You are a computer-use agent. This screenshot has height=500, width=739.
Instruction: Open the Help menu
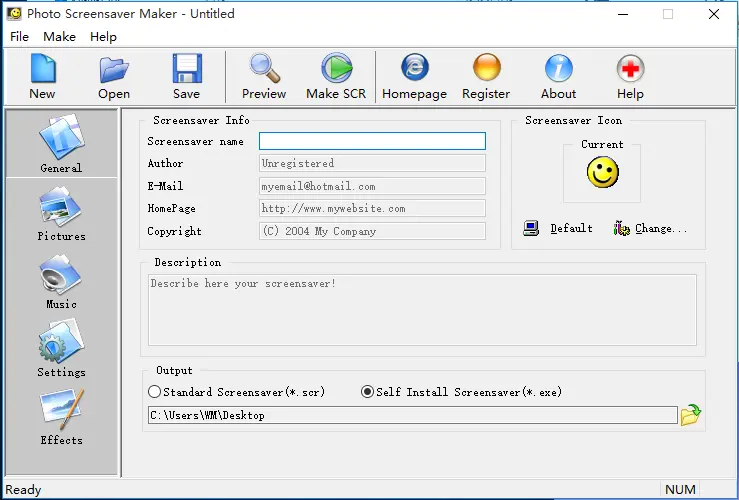coord(103,37)
